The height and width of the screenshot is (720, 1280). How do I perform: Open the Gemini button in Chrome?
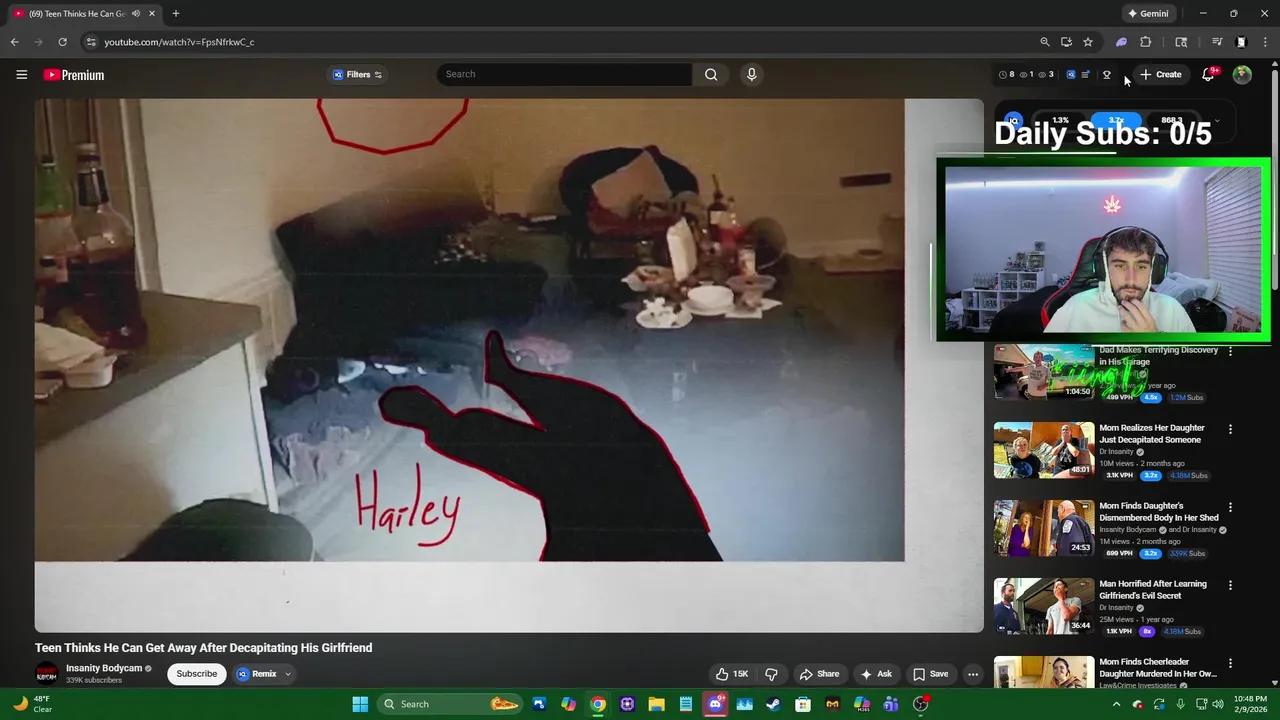(1148, 14)
